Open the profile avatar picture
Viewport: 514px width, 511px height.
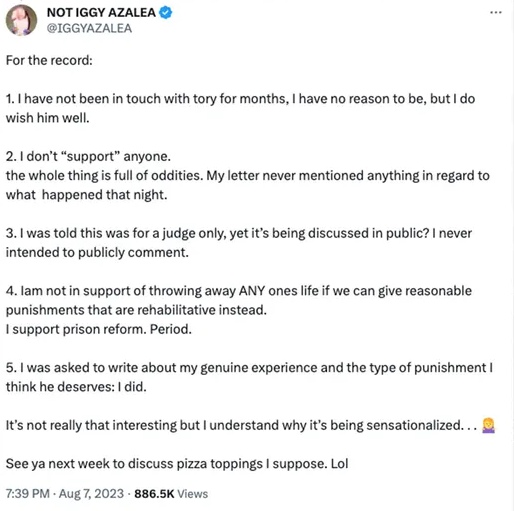pyautogui.click(x=21, y=20)
